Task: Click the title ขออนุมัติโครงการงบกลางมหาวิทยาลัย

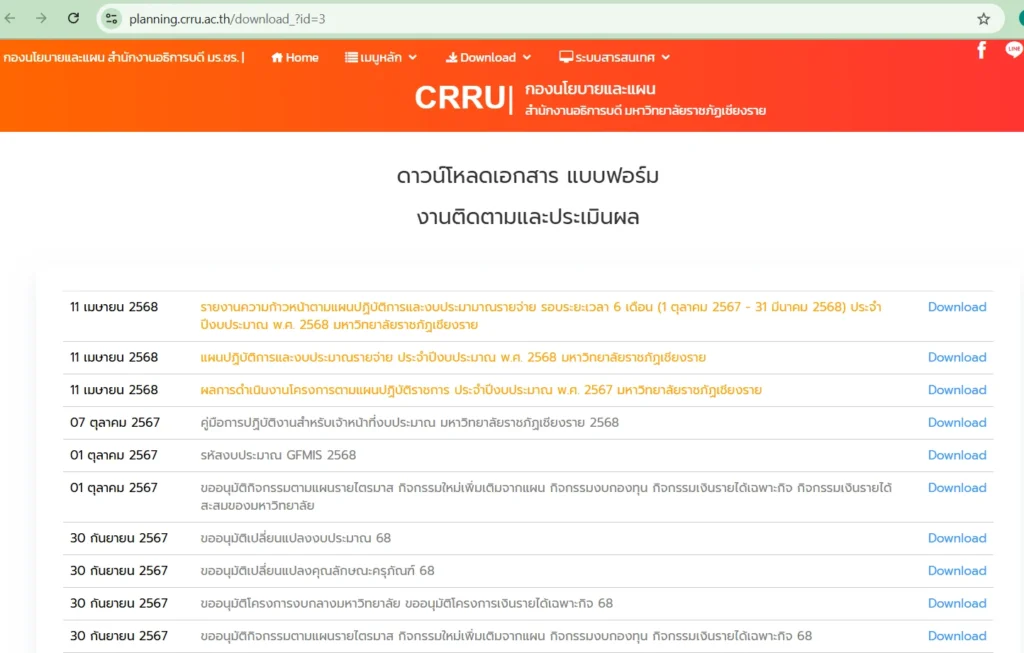Action: click(x=407, y=603)
